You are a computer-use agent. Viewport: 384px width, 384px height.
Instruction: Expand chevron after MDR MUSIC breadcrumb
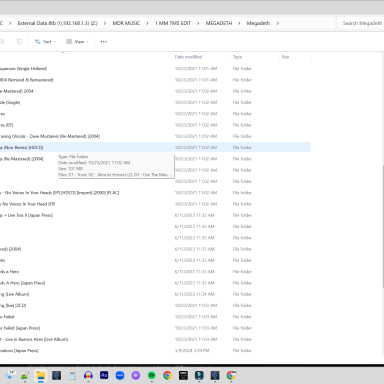coord(147,23)
